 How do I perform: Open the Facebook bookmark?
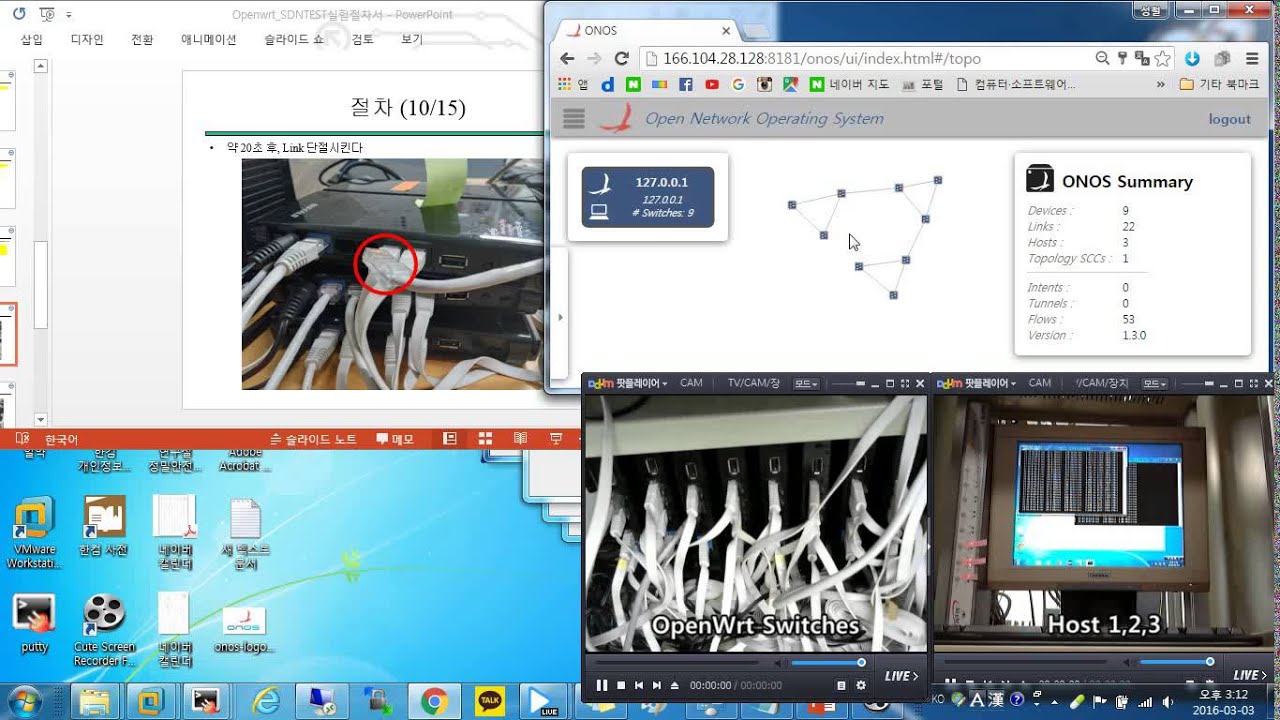(x=686, y=85)
